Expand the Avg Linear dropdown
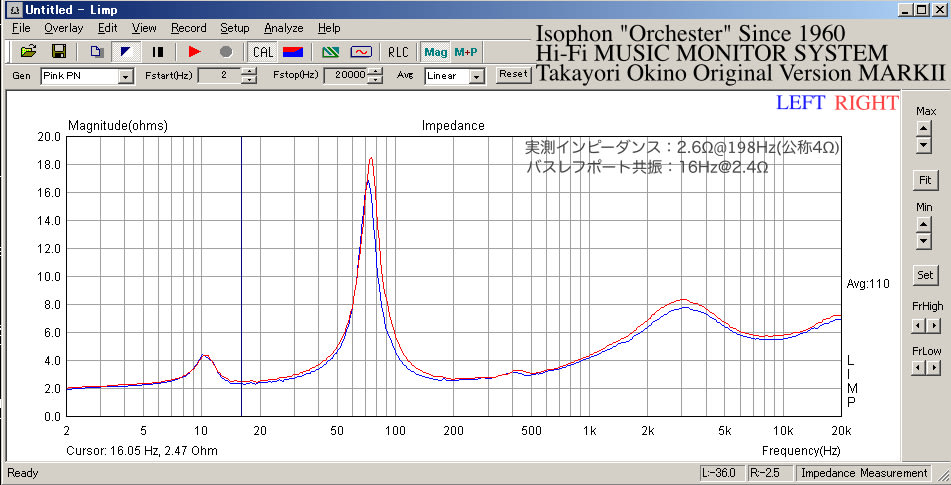951x485 pixels. (x=478, y=76)
